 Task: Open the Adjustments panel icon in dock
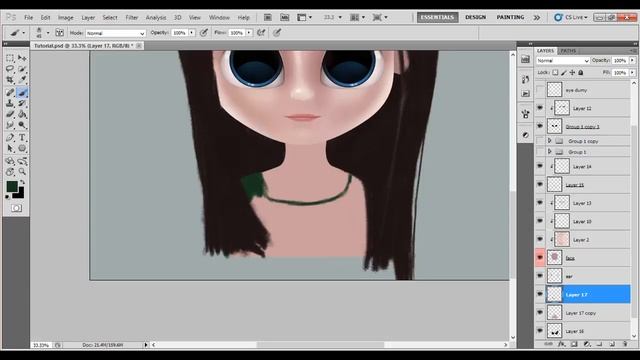(x=525, y=135)
